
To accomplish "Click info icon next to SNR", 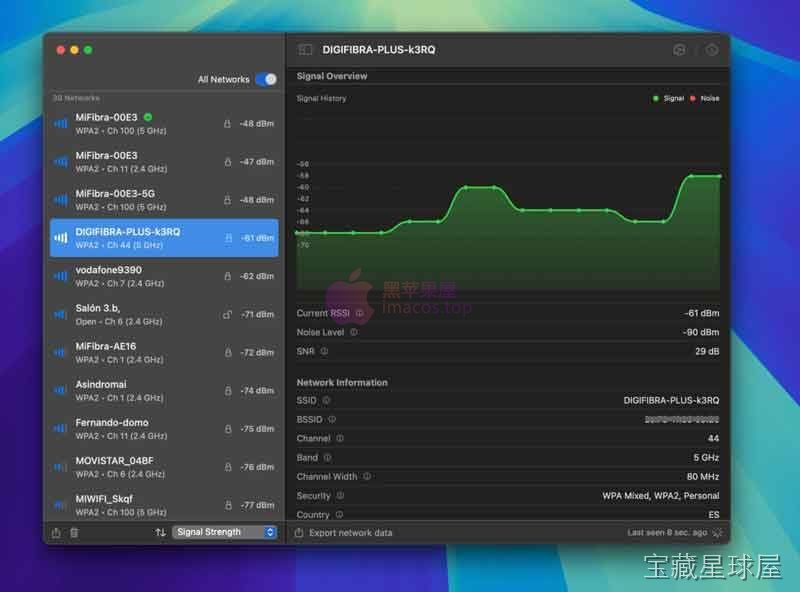I will tap(324, 351).
